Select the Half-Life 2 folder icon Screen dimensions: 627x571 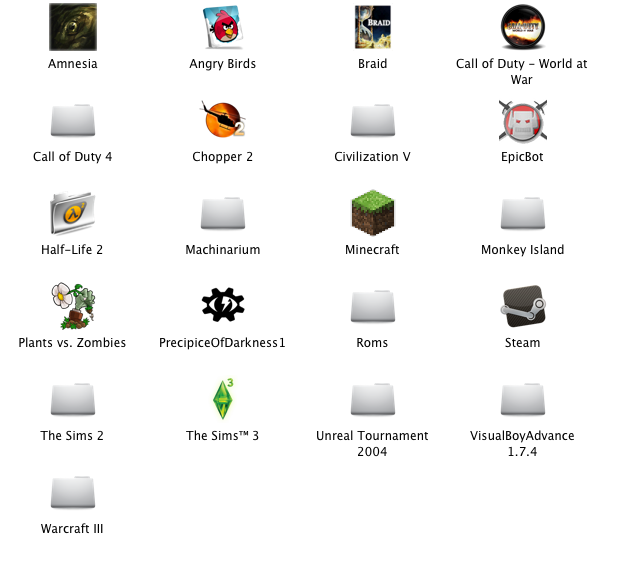click(x=72, y=213)
